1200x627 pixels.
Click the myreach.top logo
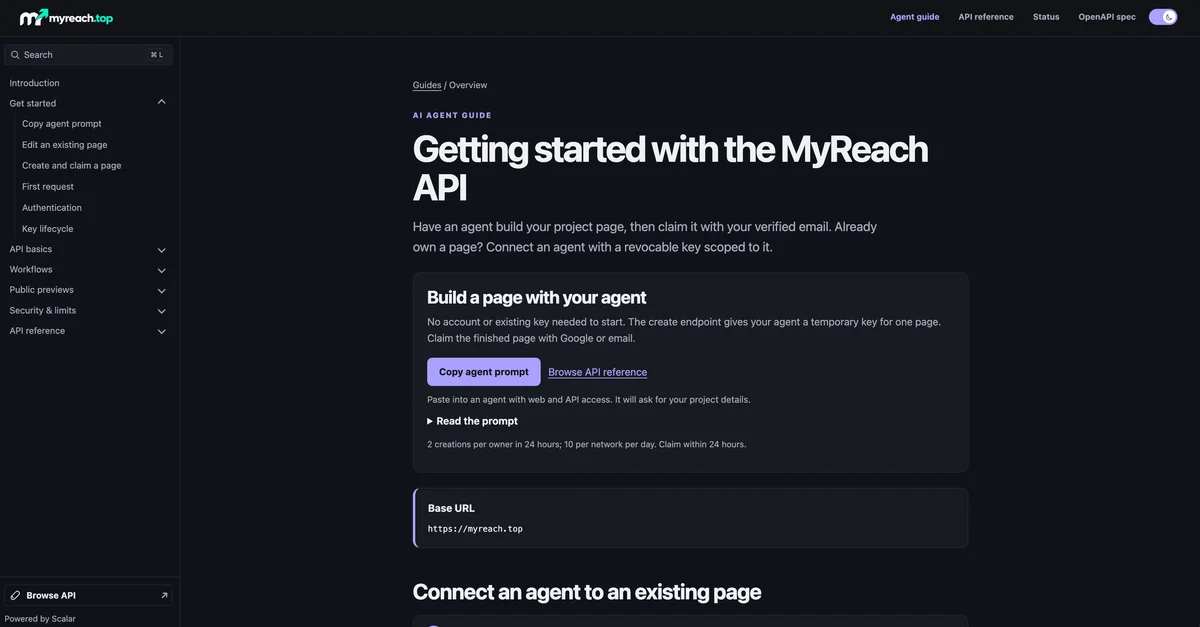[x=66, y=17]
